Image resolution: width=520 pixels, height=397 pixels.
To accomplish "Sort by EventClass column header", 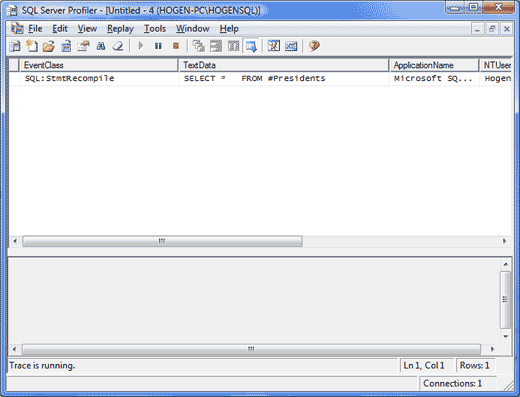I will click(x=99, y=65).
